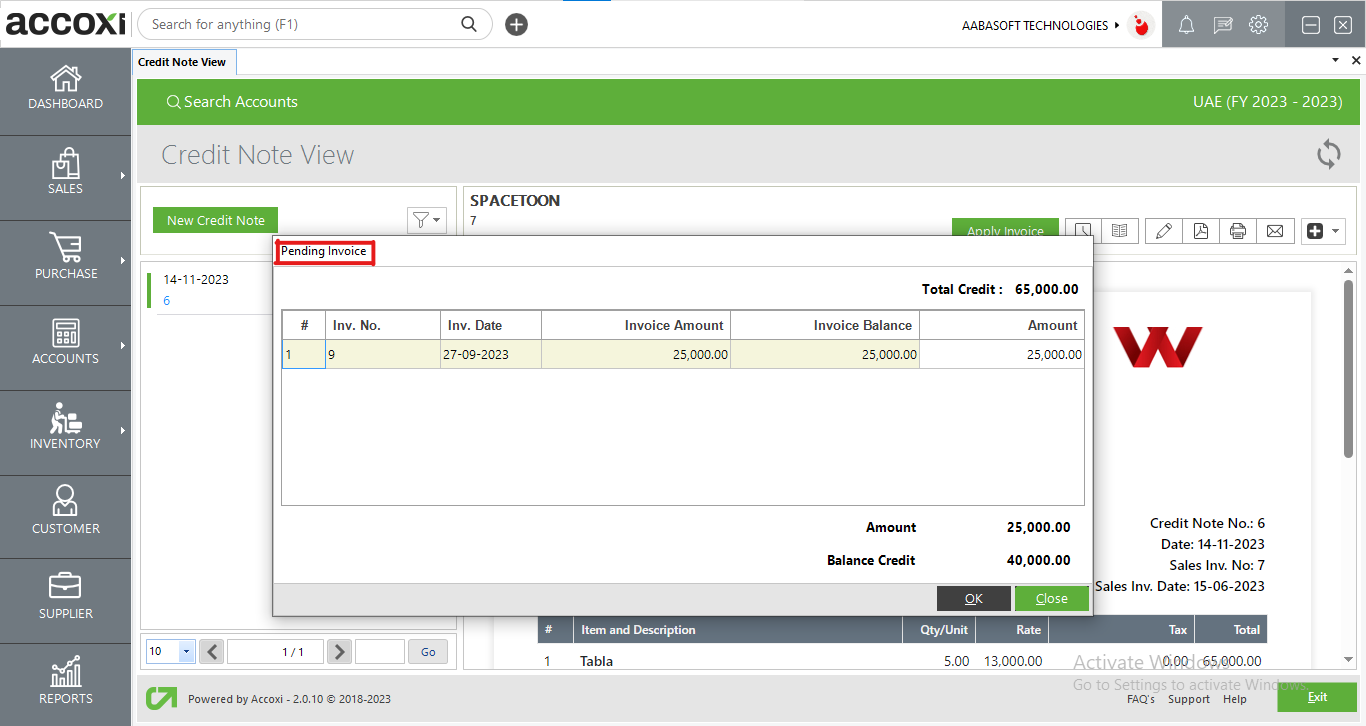Print the credit note
The image size is (1366, 726).
coord(1238,231)
